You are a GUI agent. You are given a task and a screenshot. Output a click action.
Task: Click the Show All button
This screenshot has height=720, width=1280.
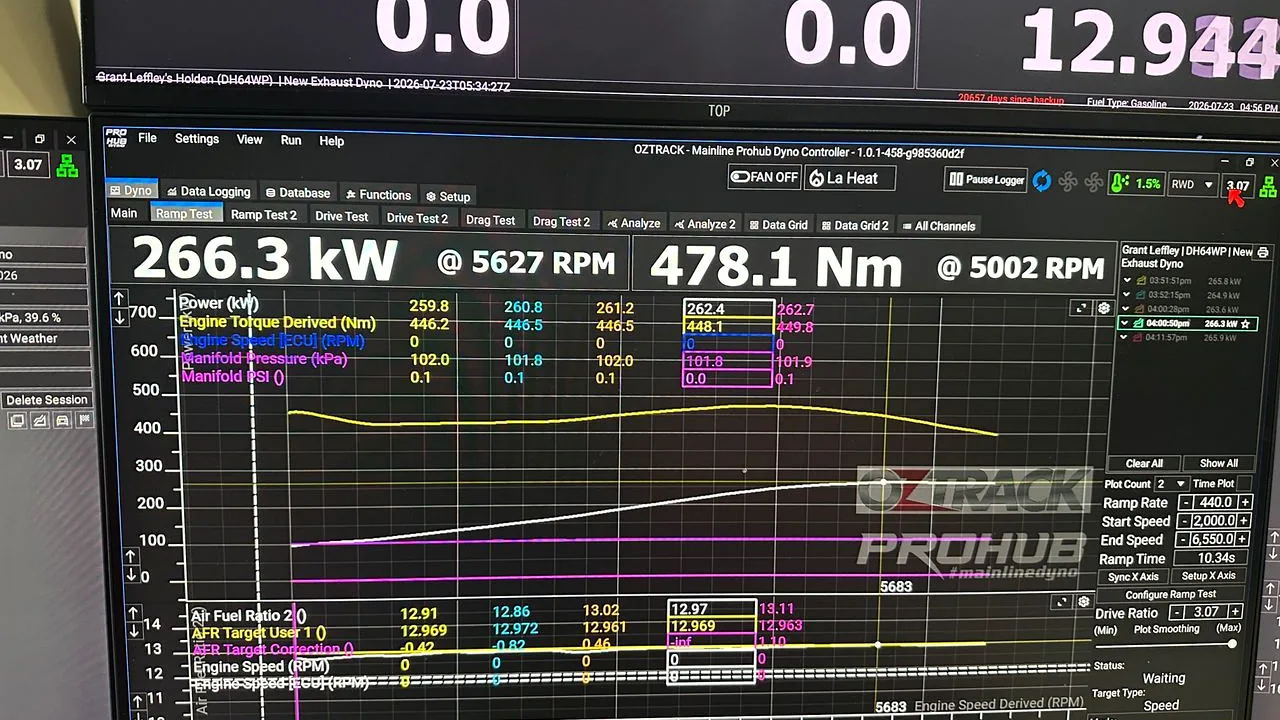(x=1219, y=463)
